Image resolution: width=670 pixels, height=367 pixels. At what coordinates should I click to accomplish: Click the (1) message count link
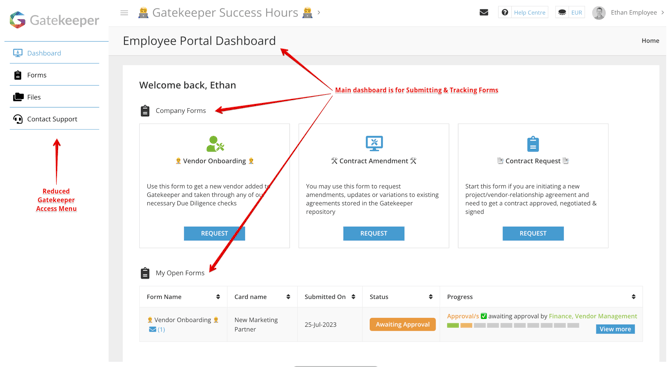tap(161, 329)
